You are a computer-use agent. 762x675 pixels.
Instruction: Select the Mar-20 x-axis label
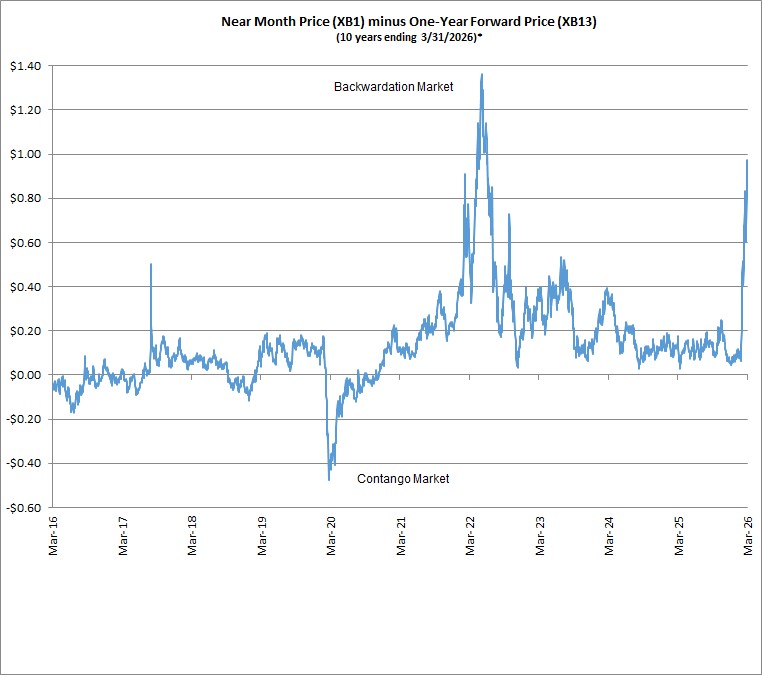(x=331, y=536)
